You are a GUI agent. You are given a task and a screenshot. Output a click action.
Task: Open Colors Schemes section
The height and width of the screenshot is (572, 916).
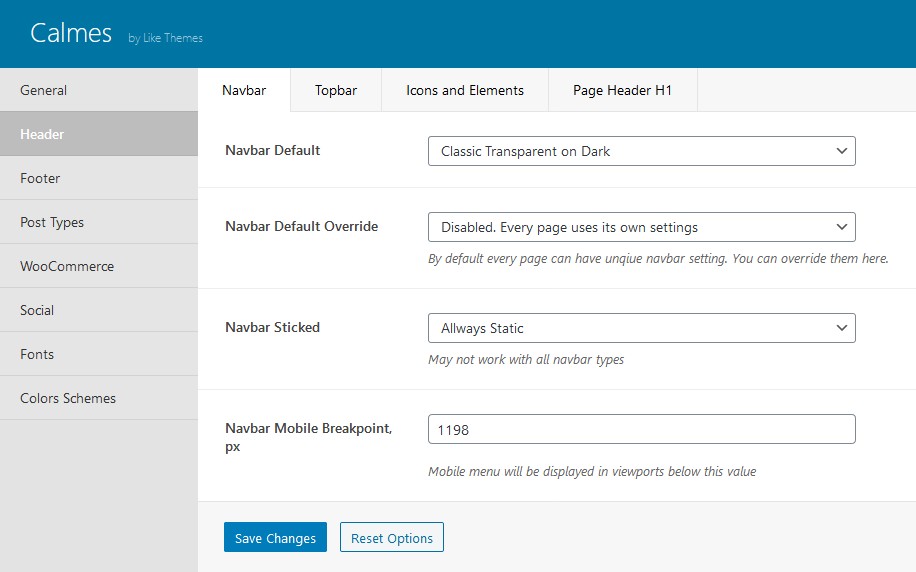click(99, 398)
